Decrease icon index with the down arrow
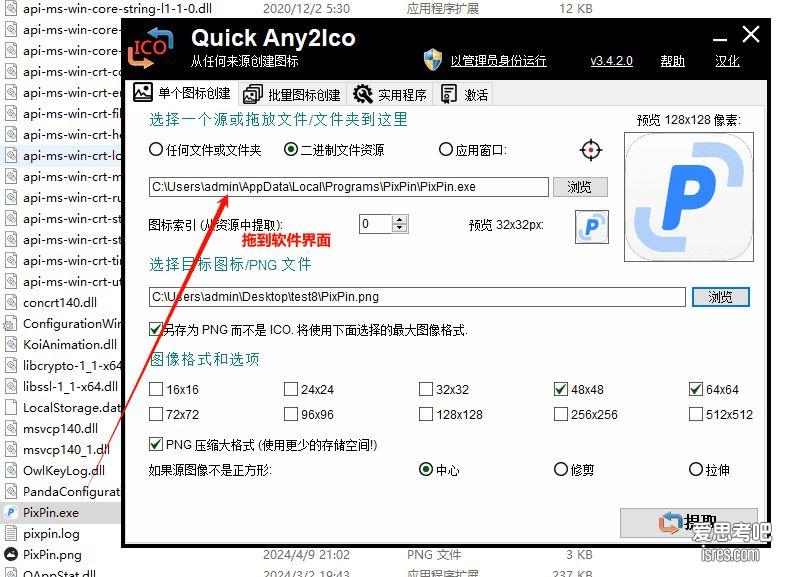Screen dimensions: 786x577 coord(400,228)
